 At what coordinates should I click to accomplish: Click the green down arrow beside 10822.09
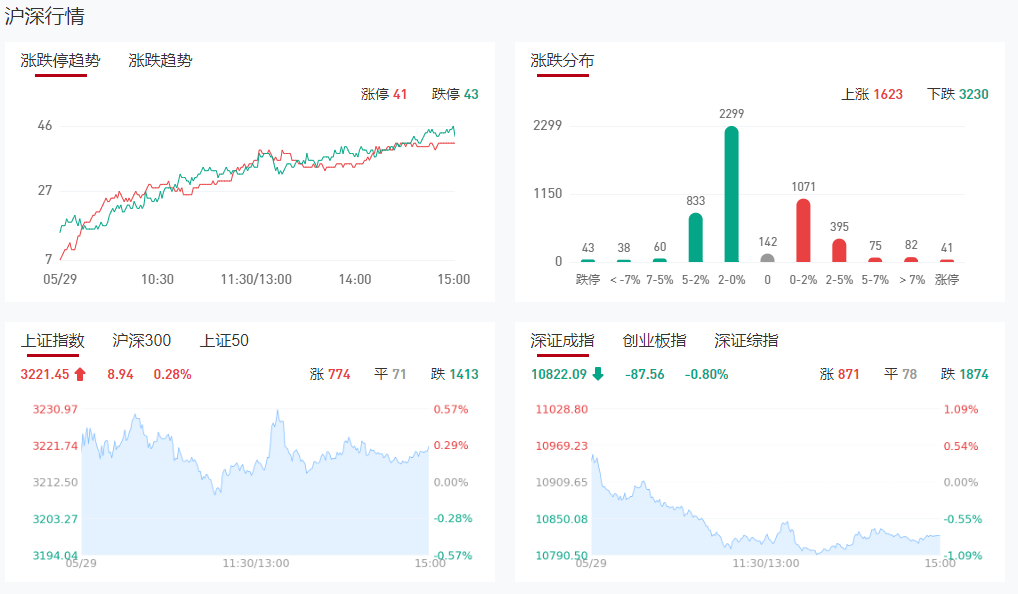[598, 374]
